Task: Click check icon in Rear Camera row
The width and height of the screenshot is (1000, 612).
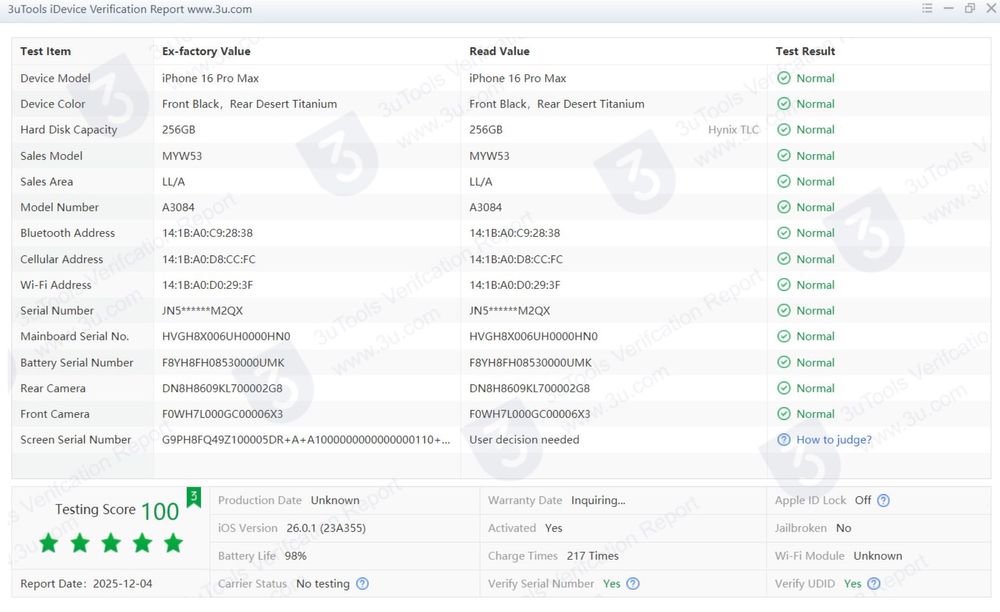Action: [x=784, y=388]
